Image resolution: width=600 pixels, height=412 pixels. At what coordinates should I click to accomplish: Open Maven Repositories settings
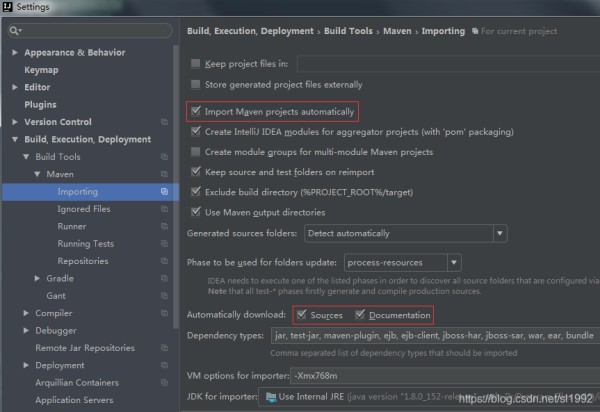(x=83, y=261)
